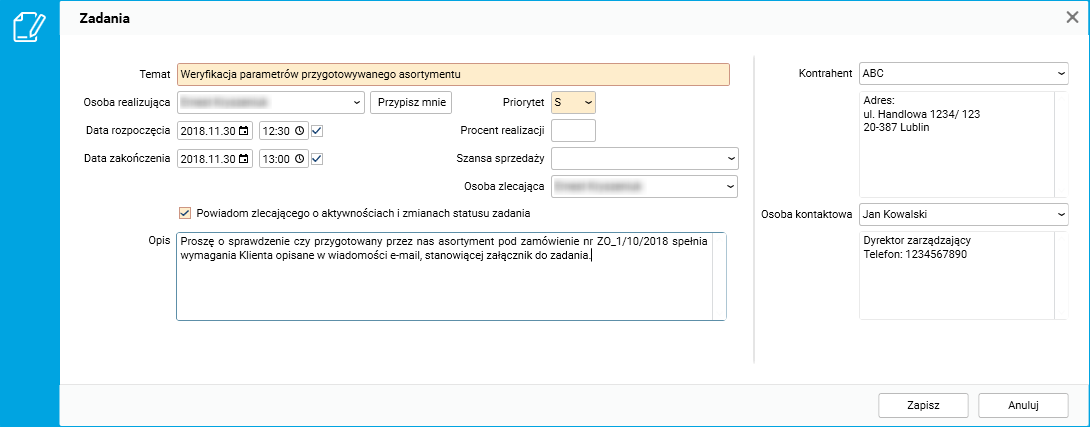Click the end time clock icon
This screenshot has width=1090, height=427.
pyautogui.click(x=299, y=158)
